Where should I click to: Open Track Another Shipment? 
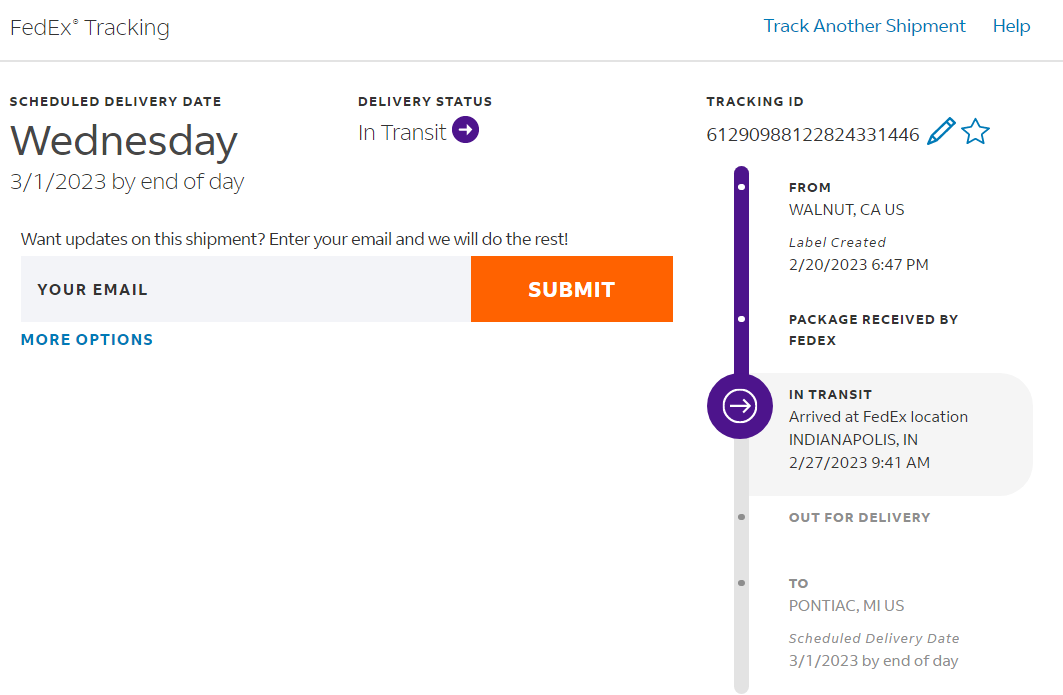pos(864,26)
